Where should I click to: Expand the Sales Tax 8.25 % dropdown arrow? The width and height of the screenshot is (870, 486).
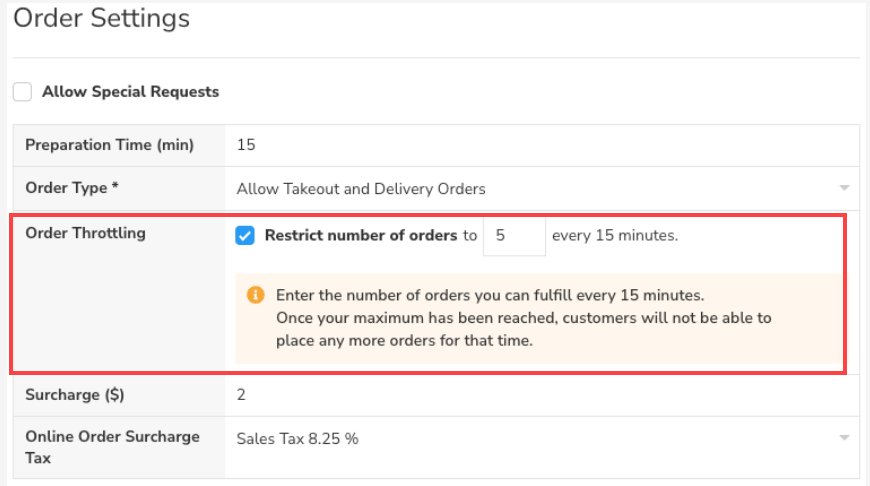844,438
